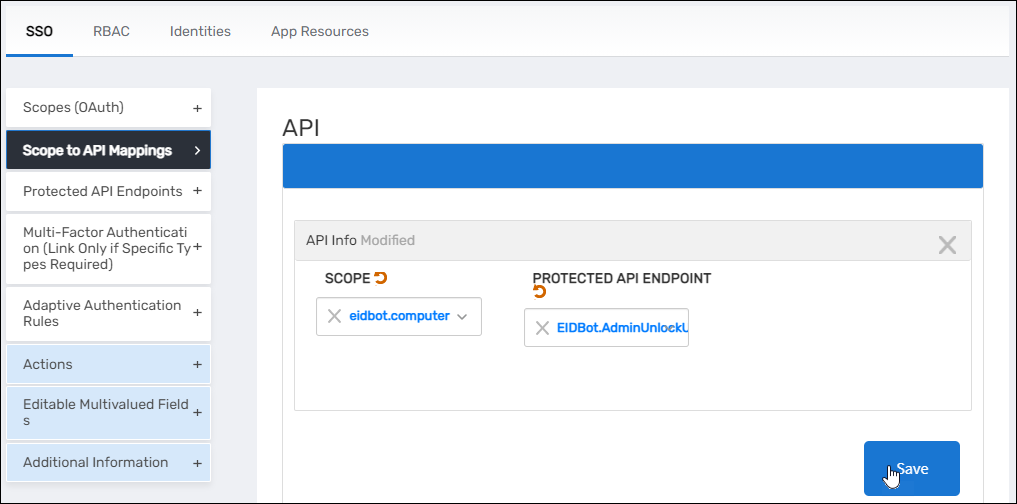Click the plus icon beside Protected API Endpoints
The height and width of the screenshot is (504, 1017).
point(197,191)
